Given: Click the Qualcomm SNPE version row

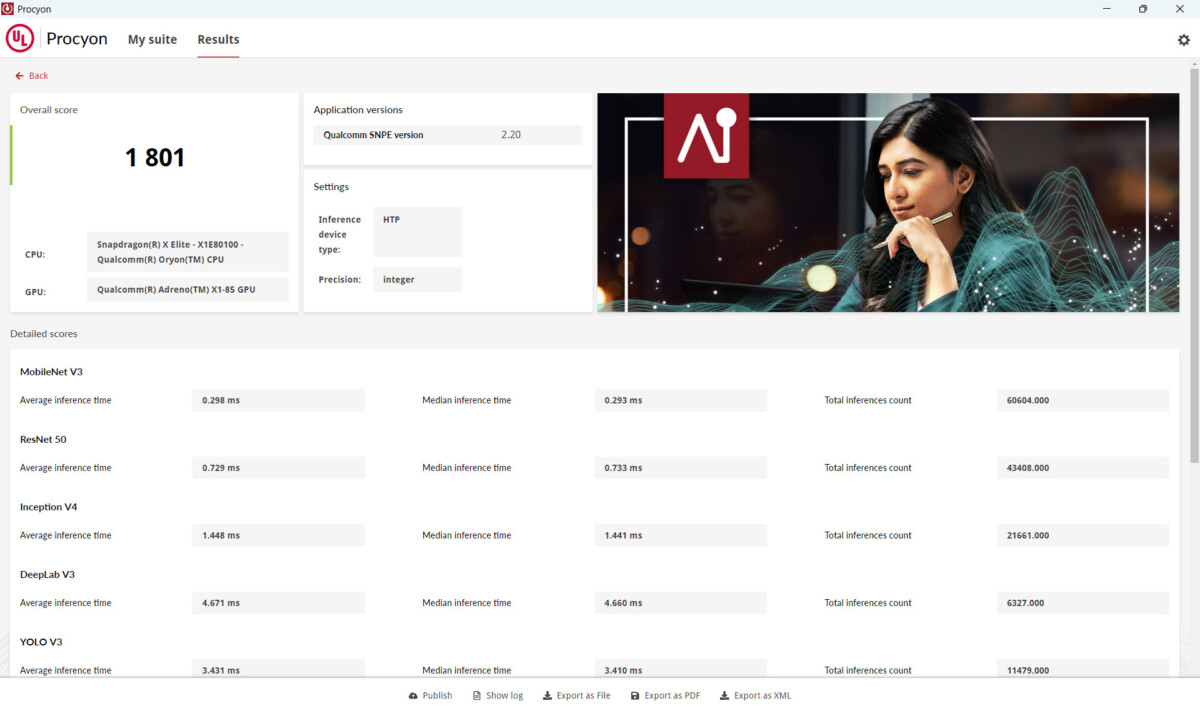Looking at the screenshot, I should (x=447, y=135).
